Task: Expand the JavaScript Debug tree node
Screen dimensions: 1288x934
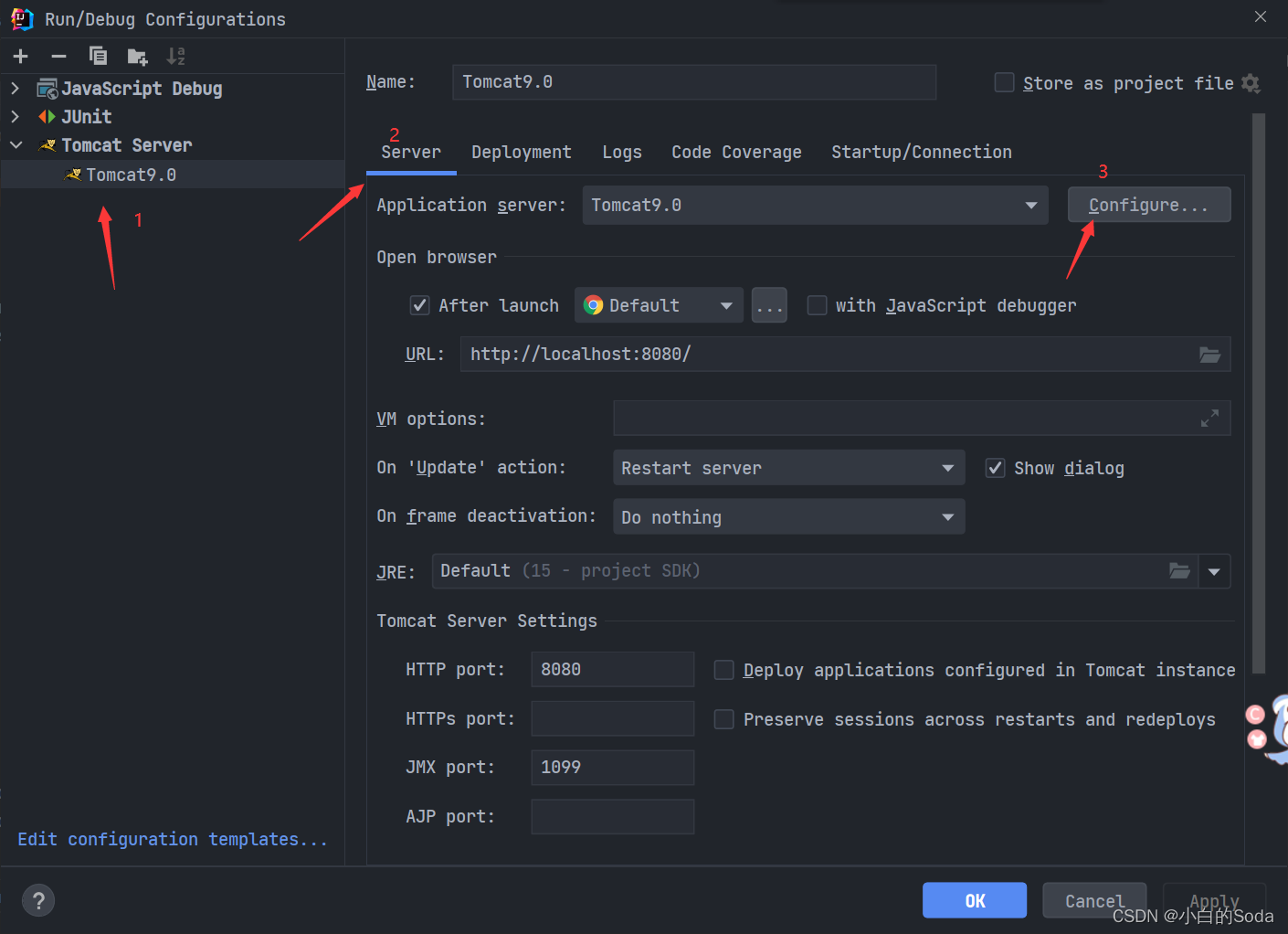Action: coord(15,89)
